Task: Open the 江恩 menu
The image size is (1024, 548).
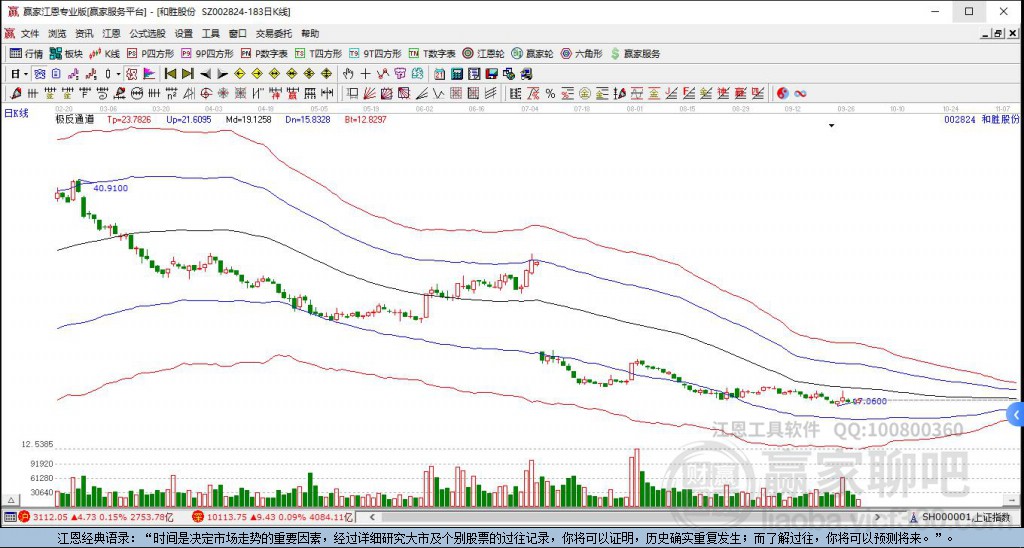Action: coord(111,33)
